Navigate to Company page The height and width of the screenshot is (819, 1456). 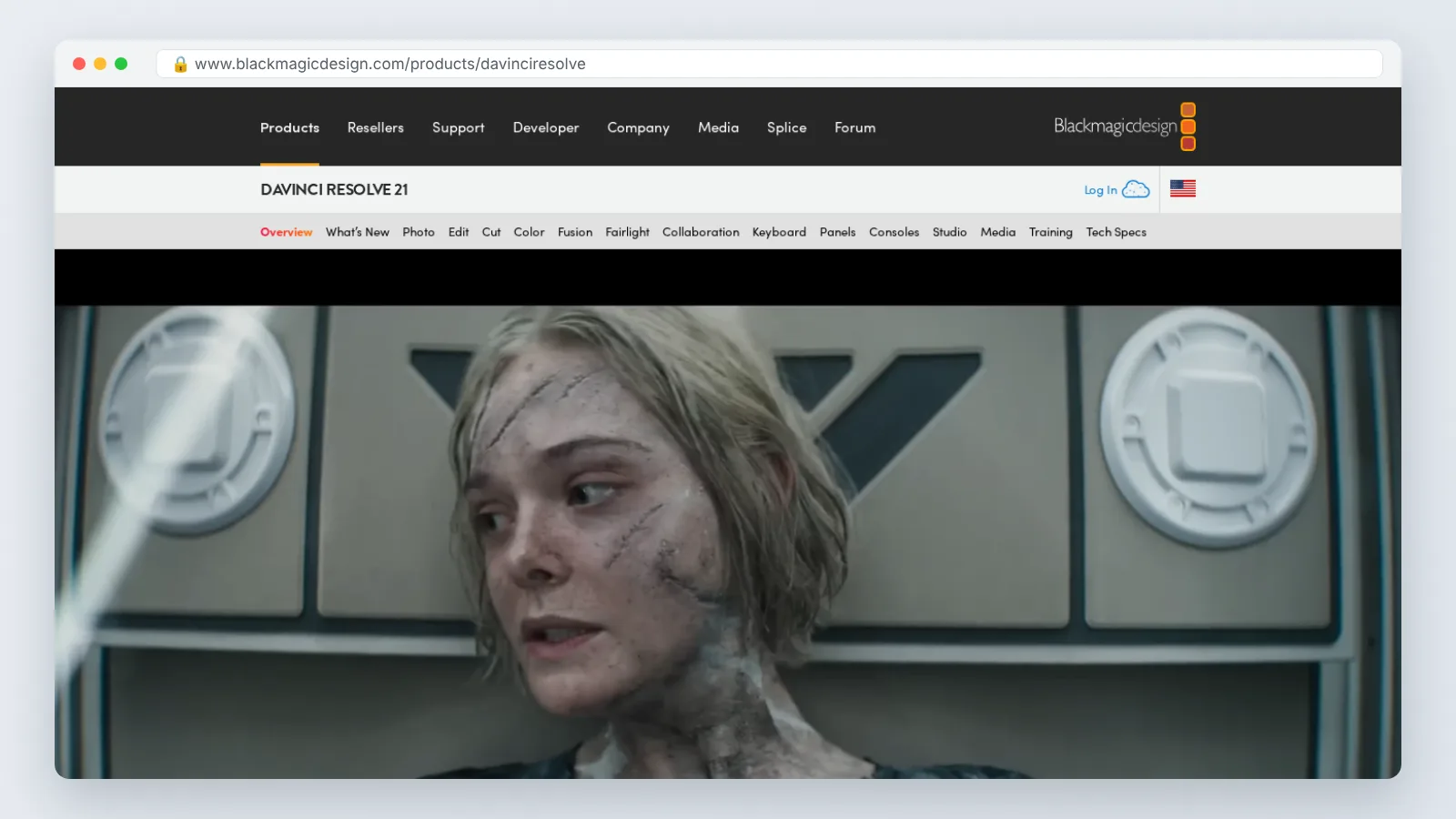[x=639, y=128]
